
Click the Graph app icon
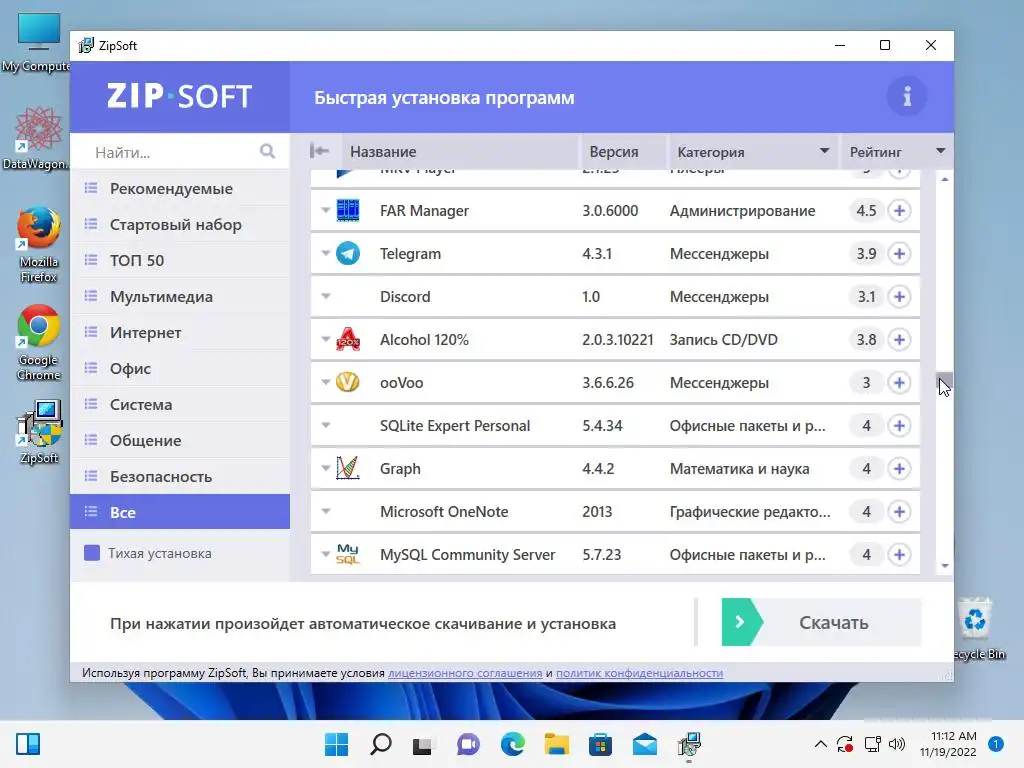347,468
